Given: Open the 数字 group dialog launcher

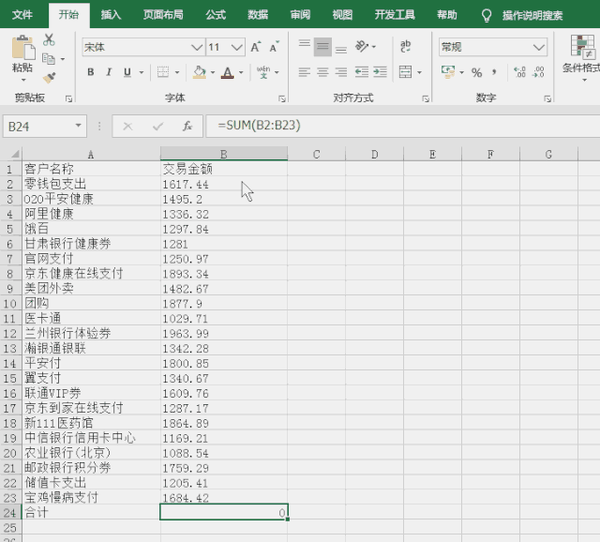Looking at the screenshot, I should pyautogui.click(x=548, y=99).
